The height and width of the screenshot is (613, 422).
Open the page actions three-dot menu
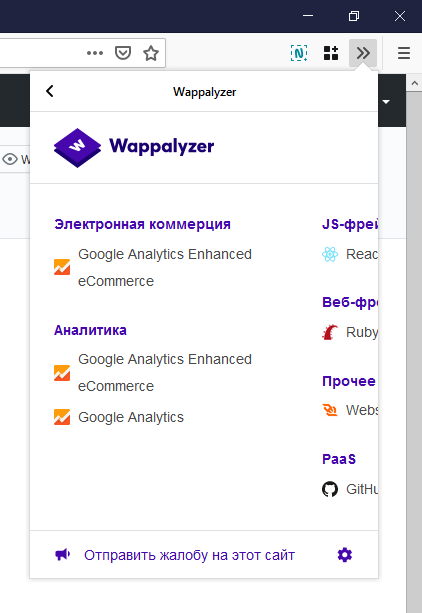click(x=95, y=53)
